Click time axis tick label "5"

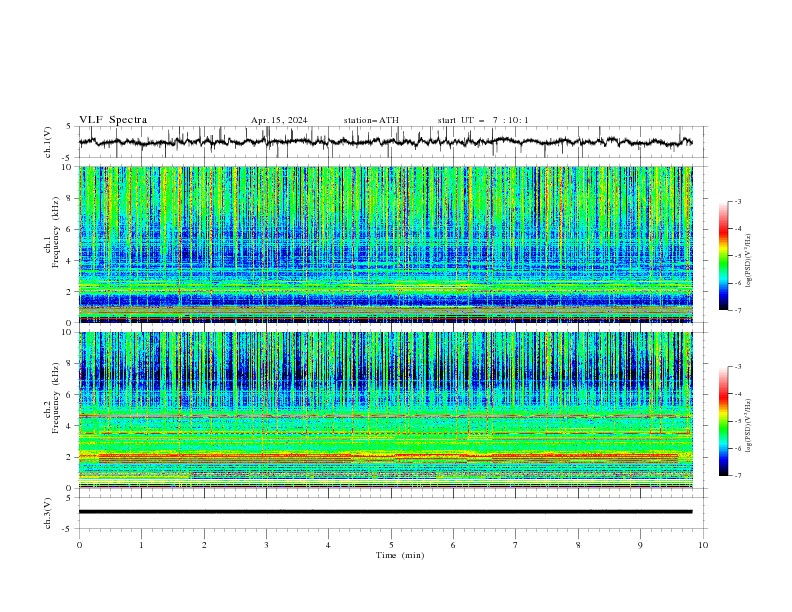click(x=391, y=545)
